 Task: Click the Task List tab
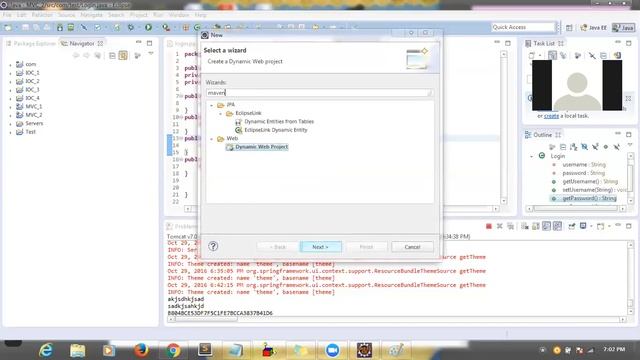pyautogui.click(x=544, y=43)
